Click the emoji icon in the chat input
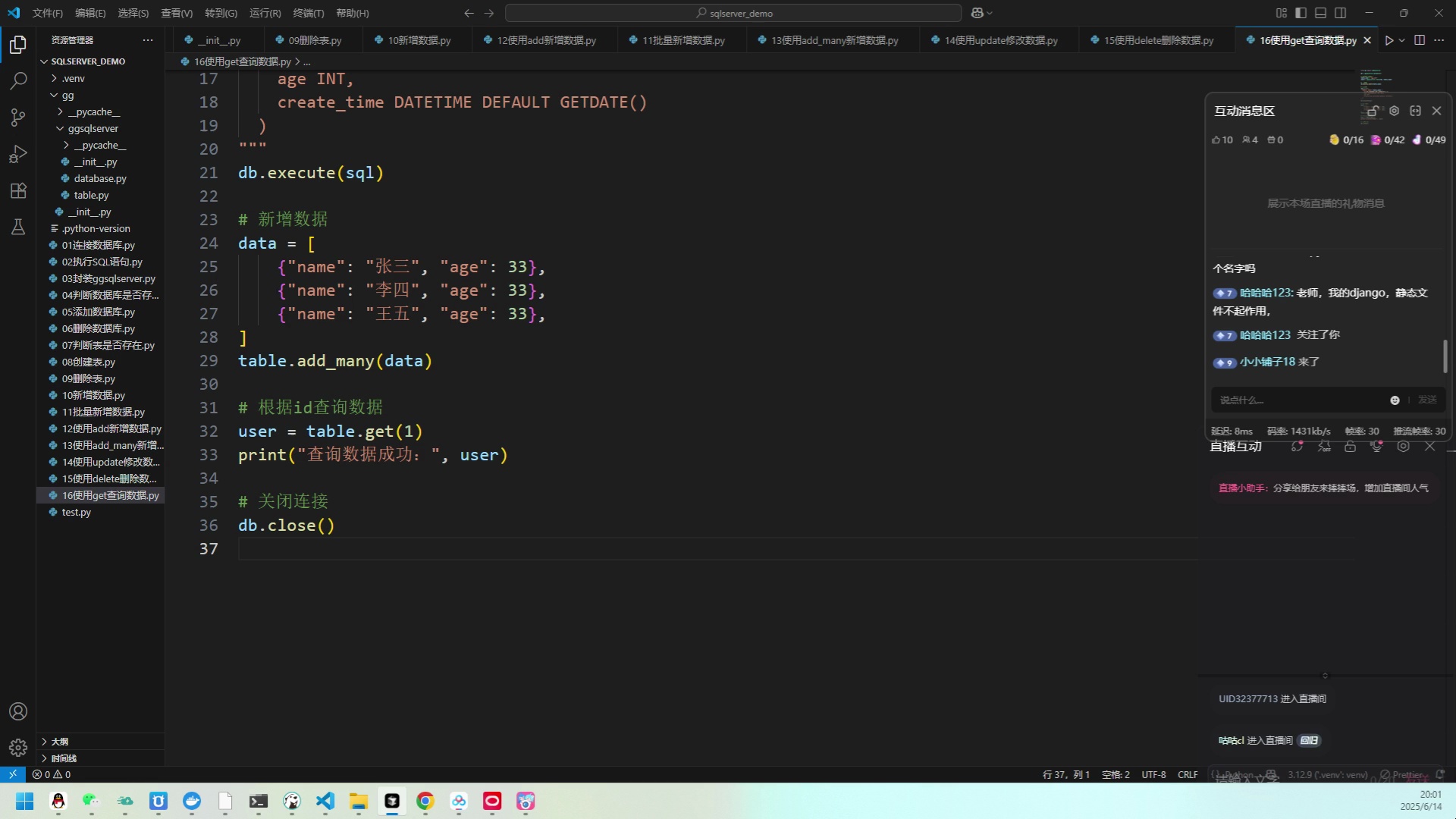This screenshot has height=819, width=1456. tap(1395, 400)
